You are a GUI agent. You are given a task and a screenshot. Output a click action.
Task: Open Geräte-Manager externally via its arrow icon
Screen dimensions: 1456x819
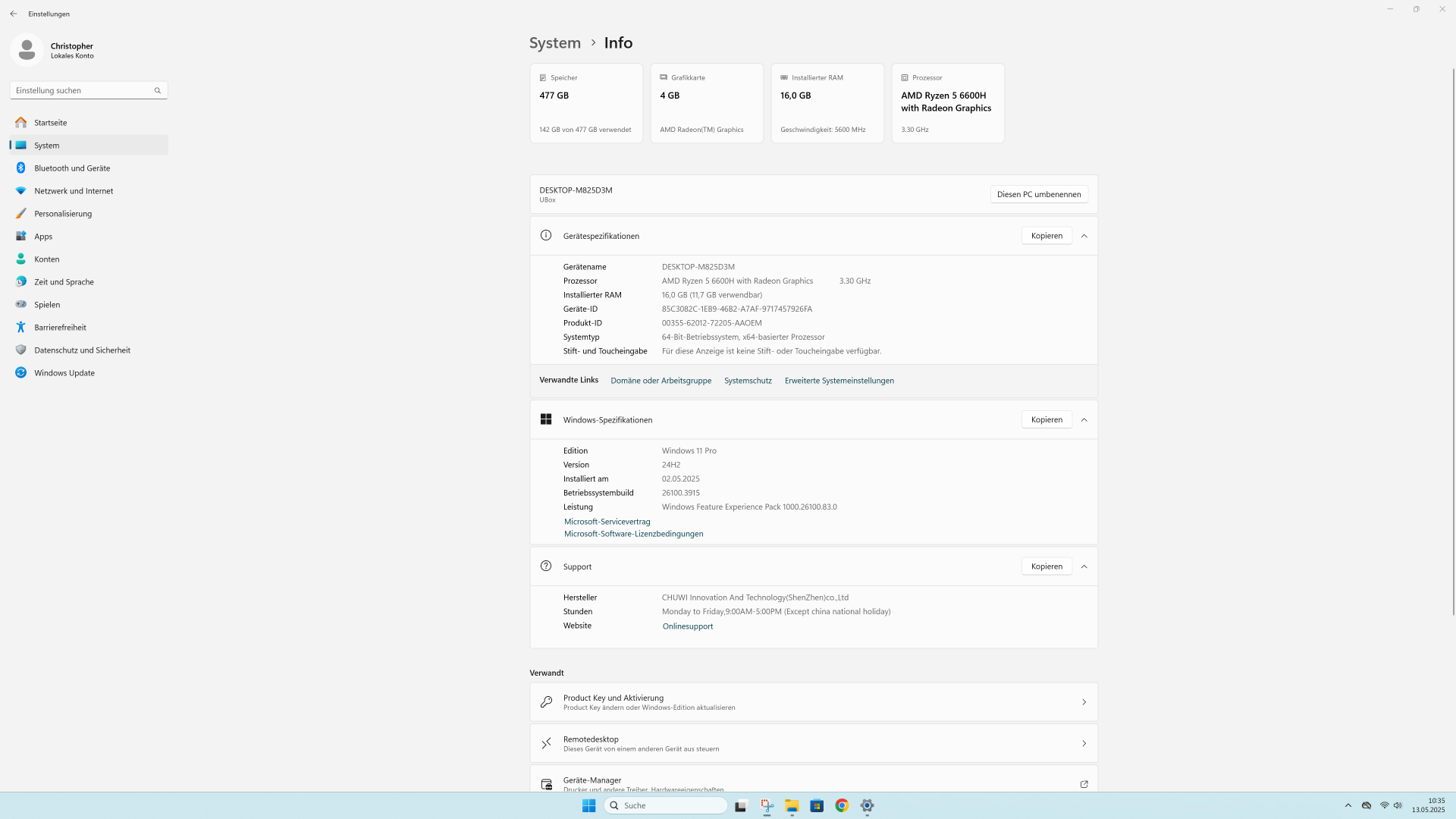(1084, 784)
